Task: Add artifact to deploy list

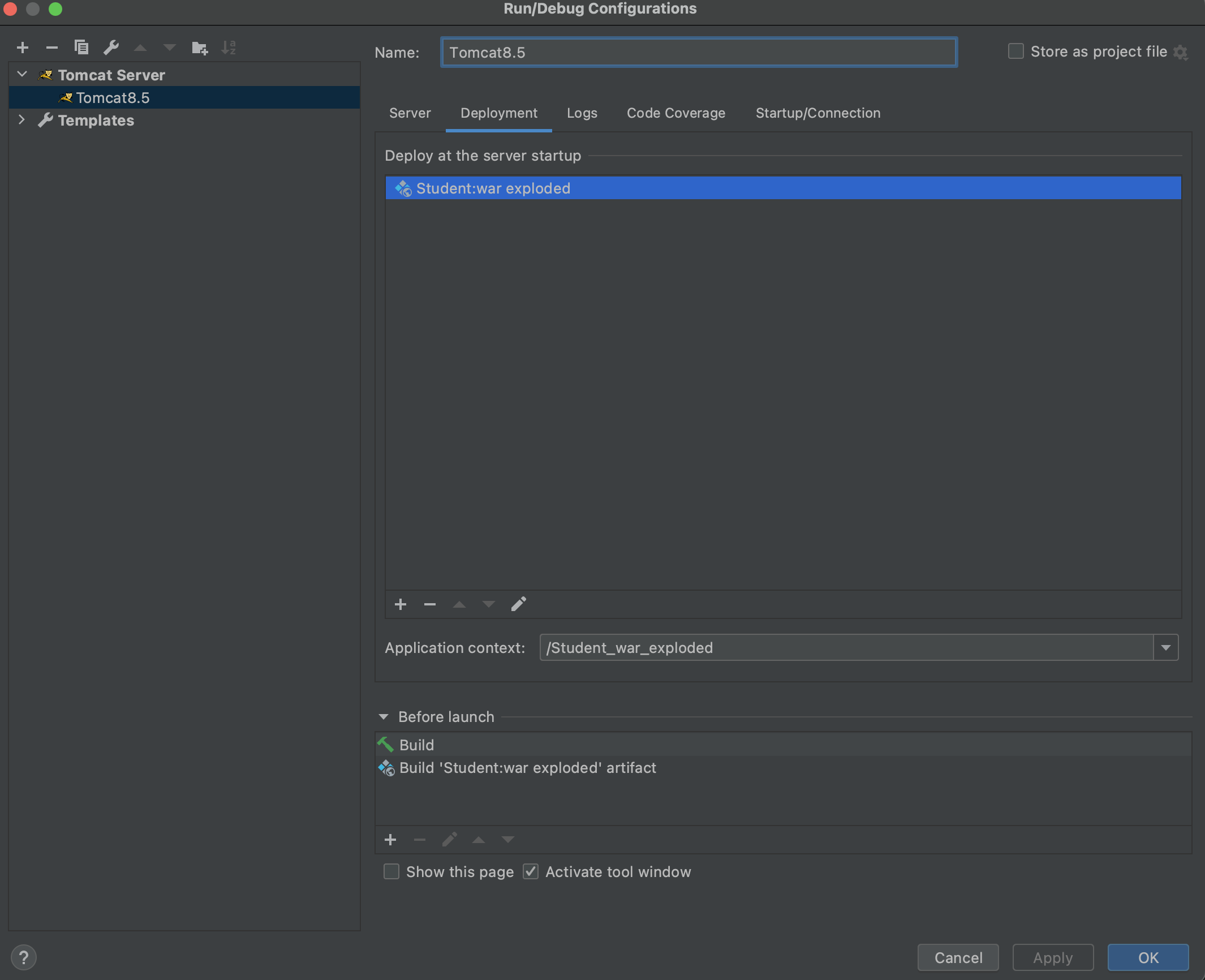Action: tap(401, 604)
